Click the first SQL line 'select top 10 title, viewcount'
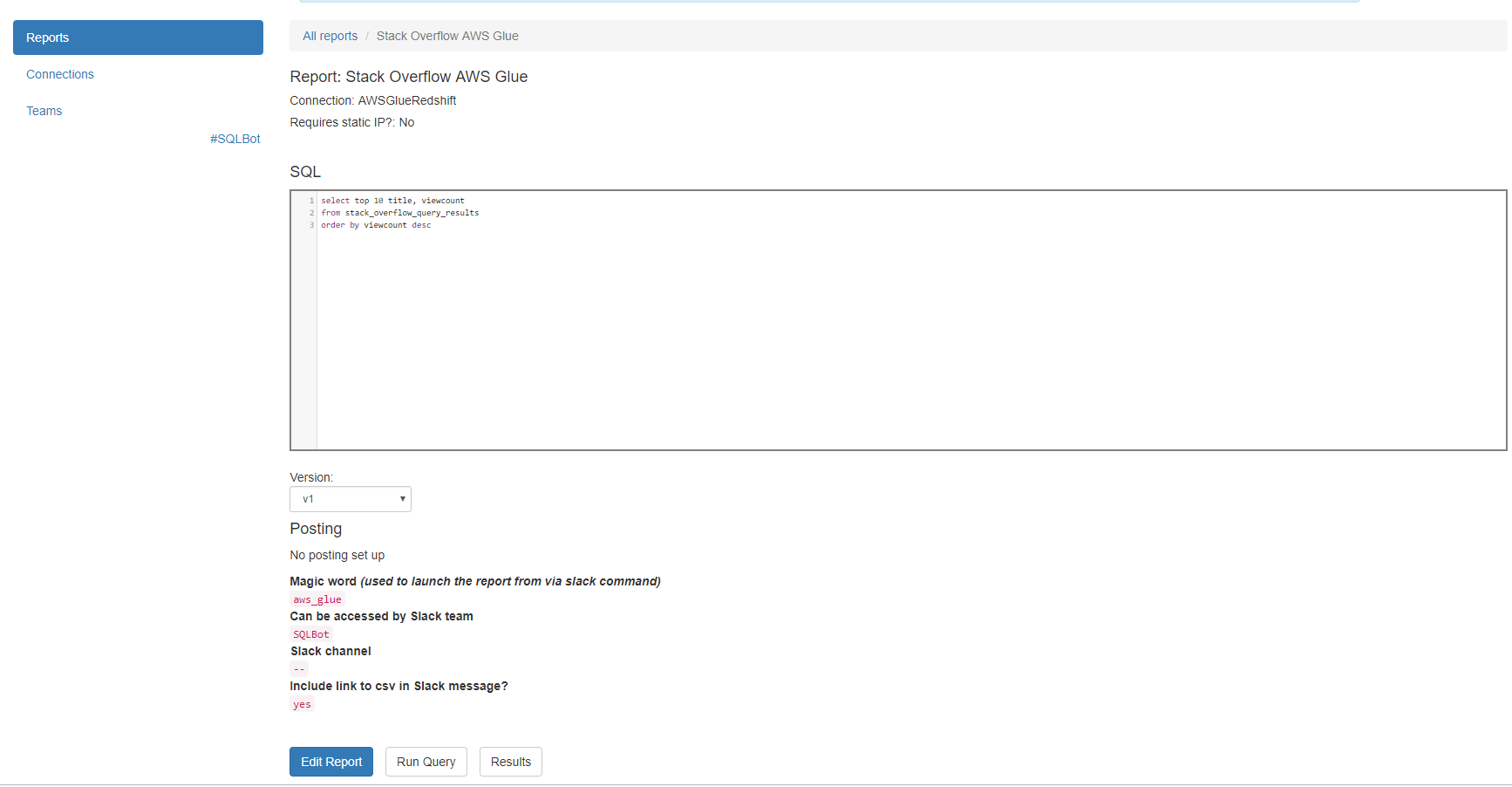This screenshot has height=787, width=1512. pos(392,201)
